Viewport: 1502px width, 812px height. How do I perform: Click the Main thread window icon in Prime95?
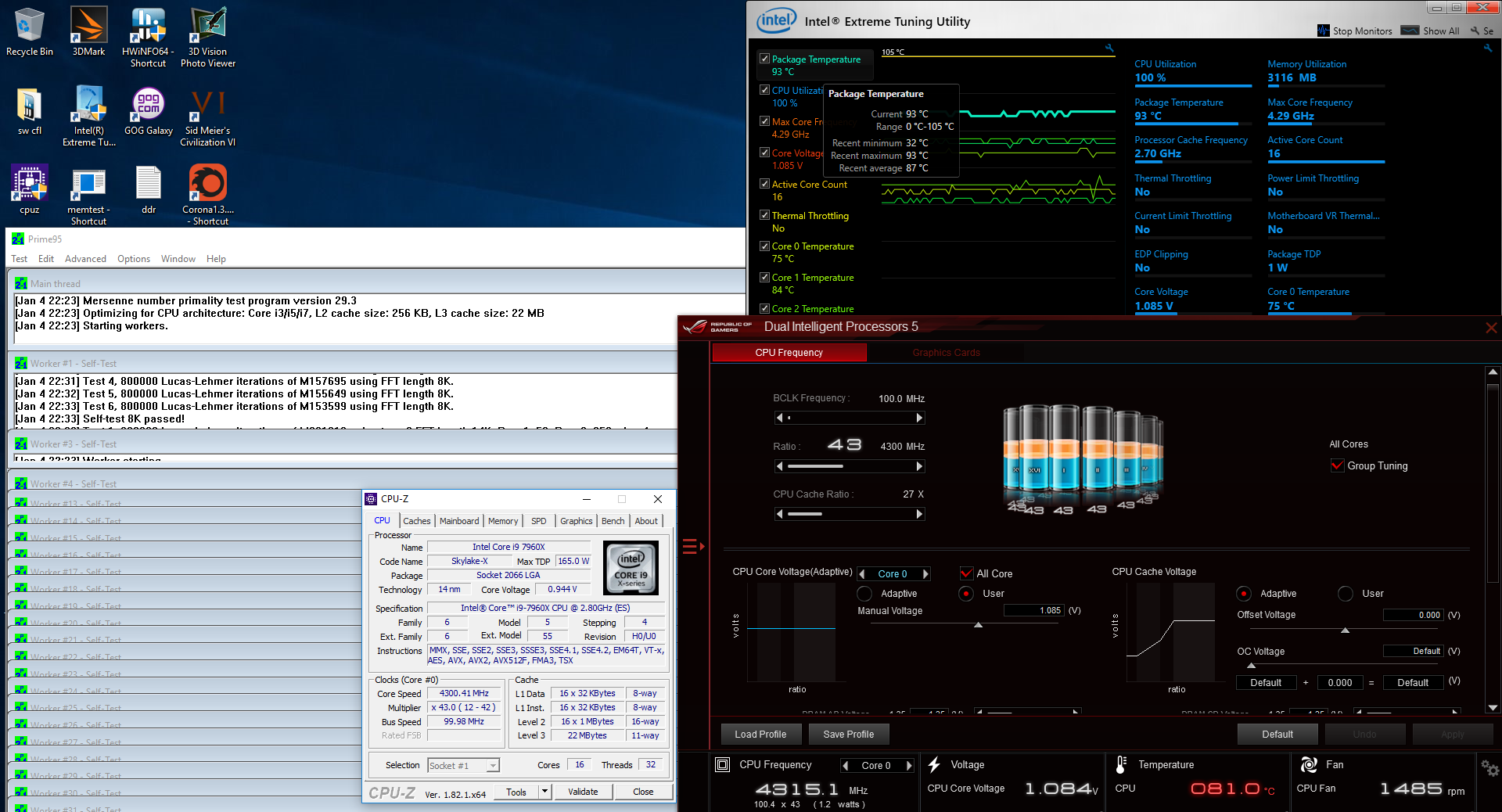21,283
